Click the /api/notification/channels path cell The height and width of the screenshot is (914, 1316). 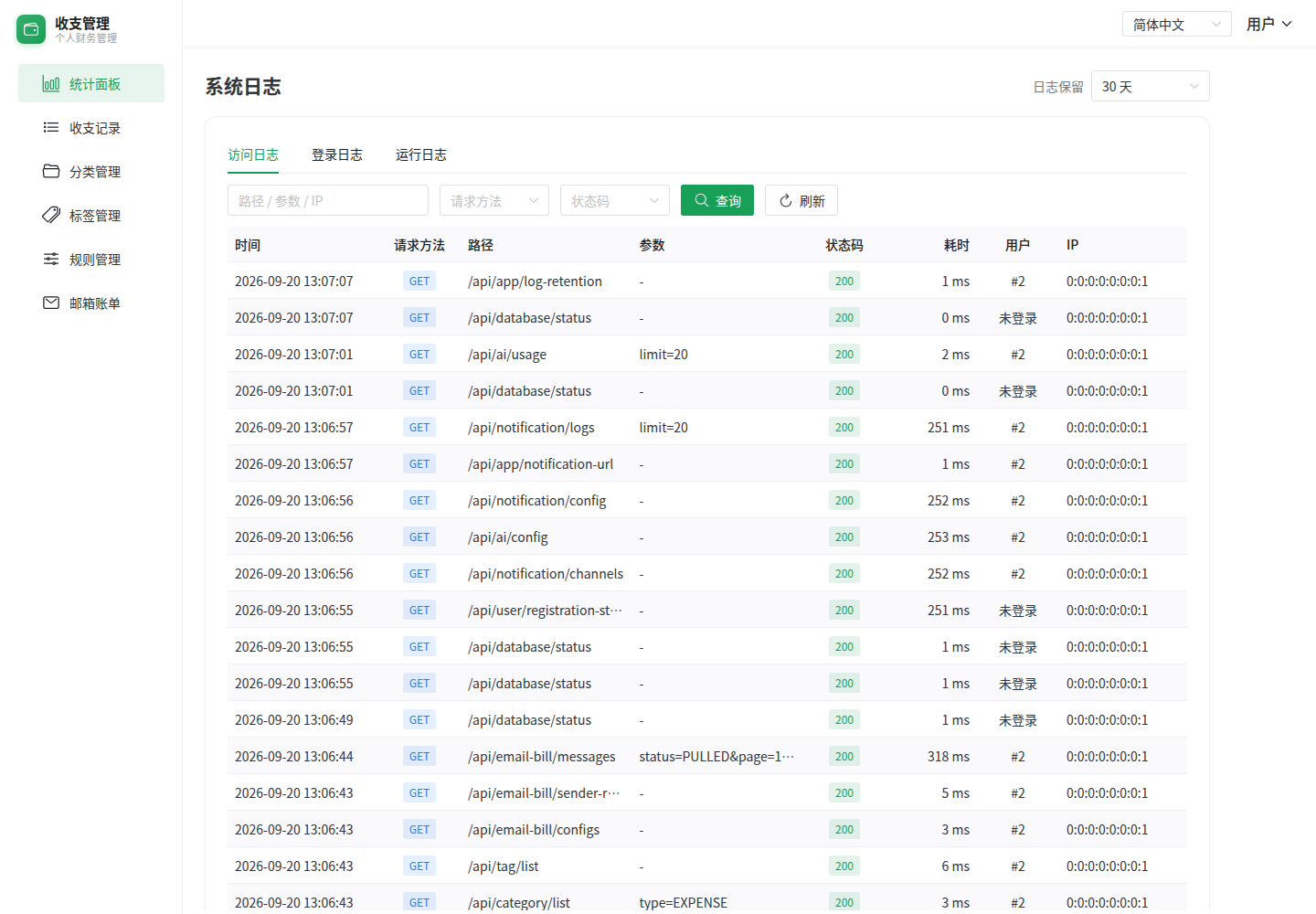point(546,574)
